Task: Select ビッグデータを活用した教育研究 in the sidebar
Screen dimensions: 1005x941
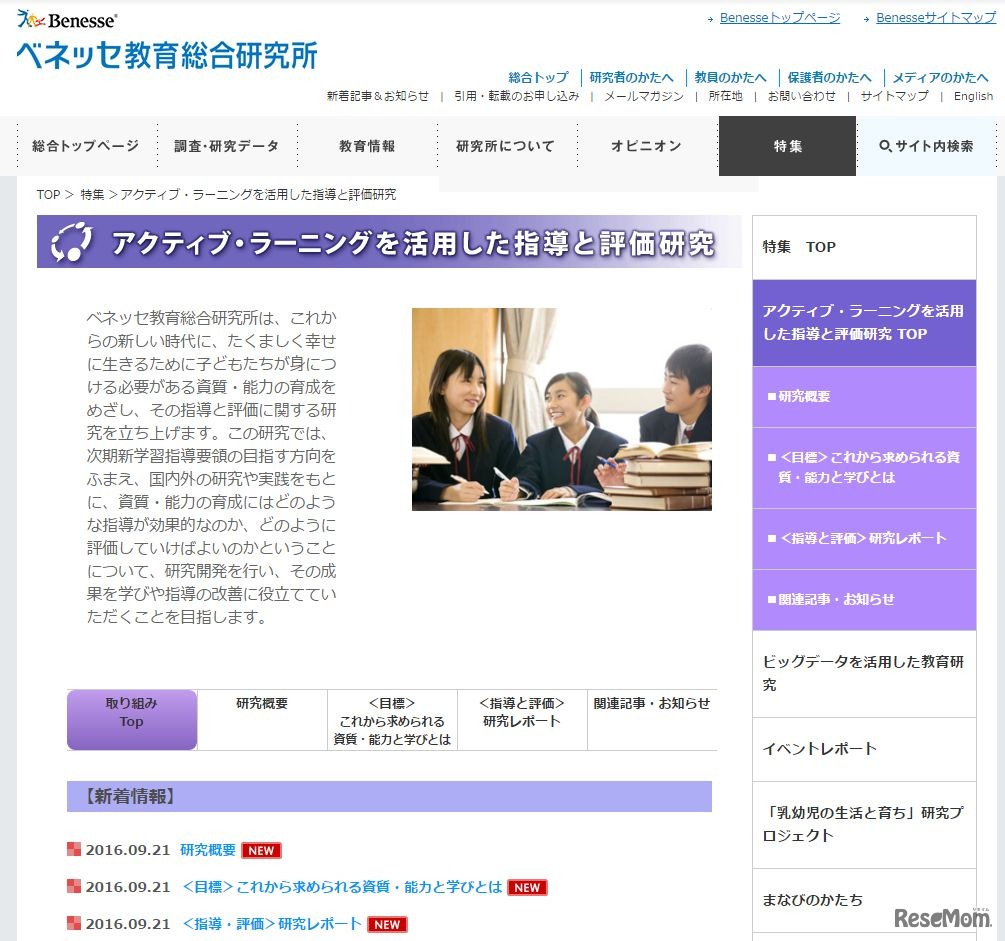Action: click(x=863, y=673)
